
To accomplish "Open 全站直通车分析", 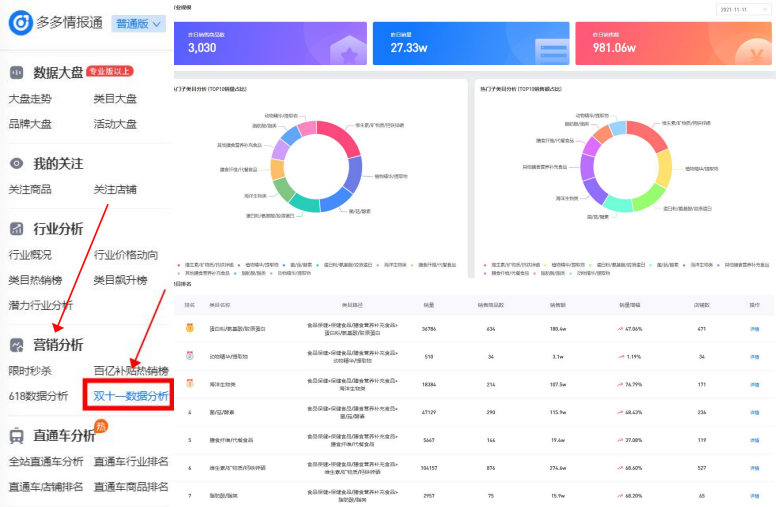I will click(46, 461).
